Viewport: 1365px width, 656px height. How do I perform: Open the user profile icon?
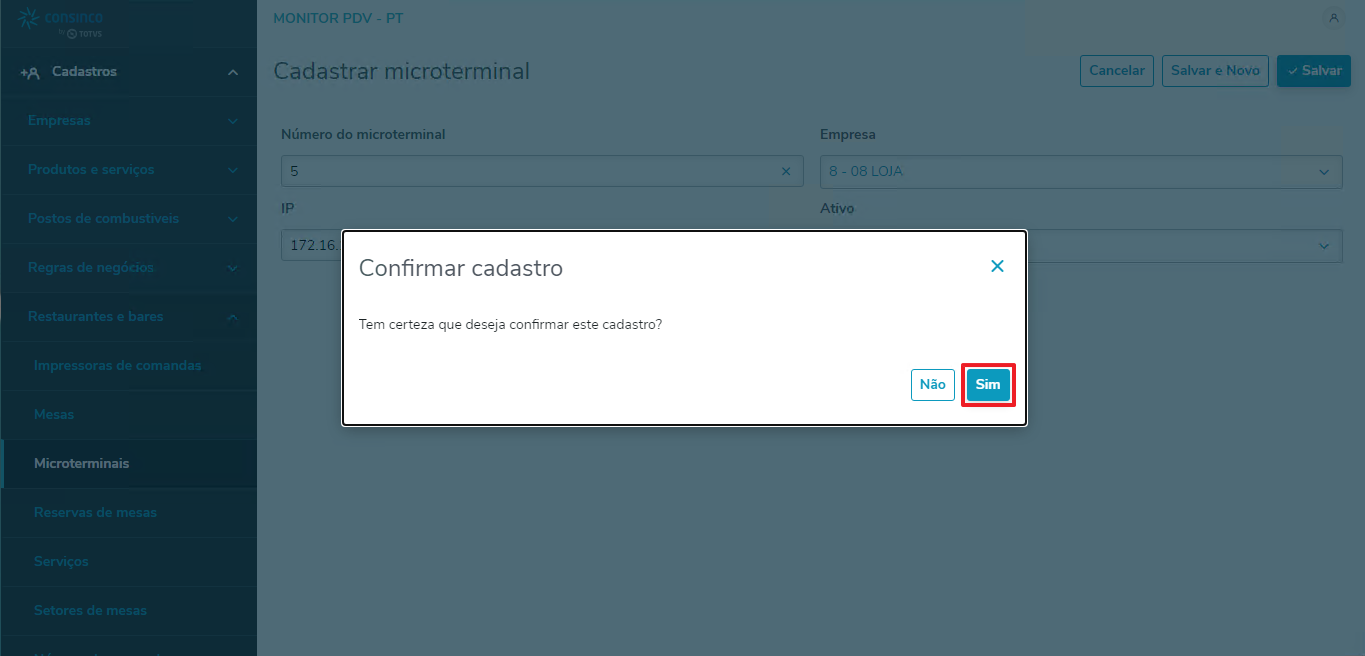[1333, 18]
